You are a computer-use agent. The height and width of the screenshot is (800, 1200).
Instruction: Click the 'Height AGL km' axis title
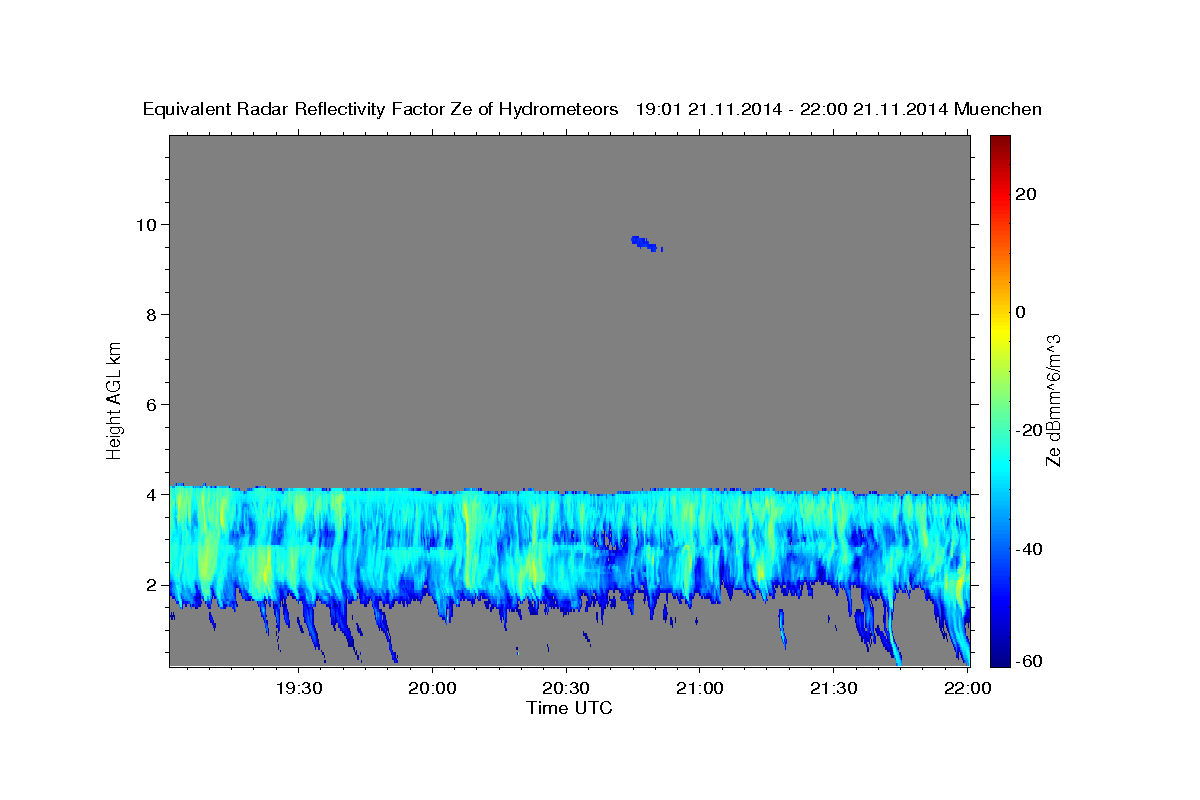[115, 399]
